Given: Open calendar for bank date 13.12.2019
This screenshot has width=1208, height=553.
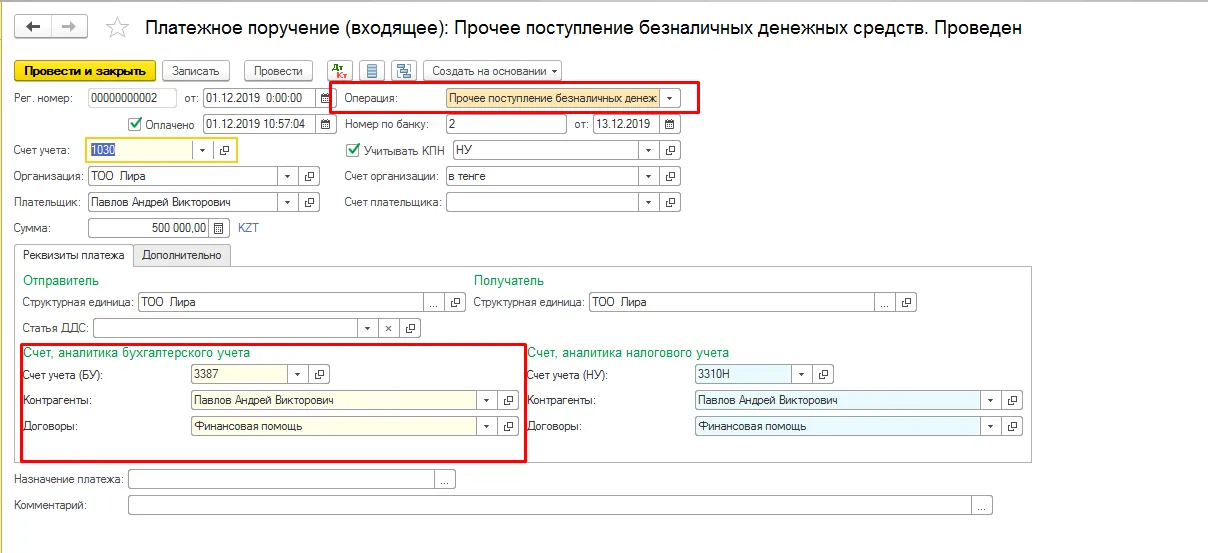Looking at the screenshot, I should (x=670, y=125).
